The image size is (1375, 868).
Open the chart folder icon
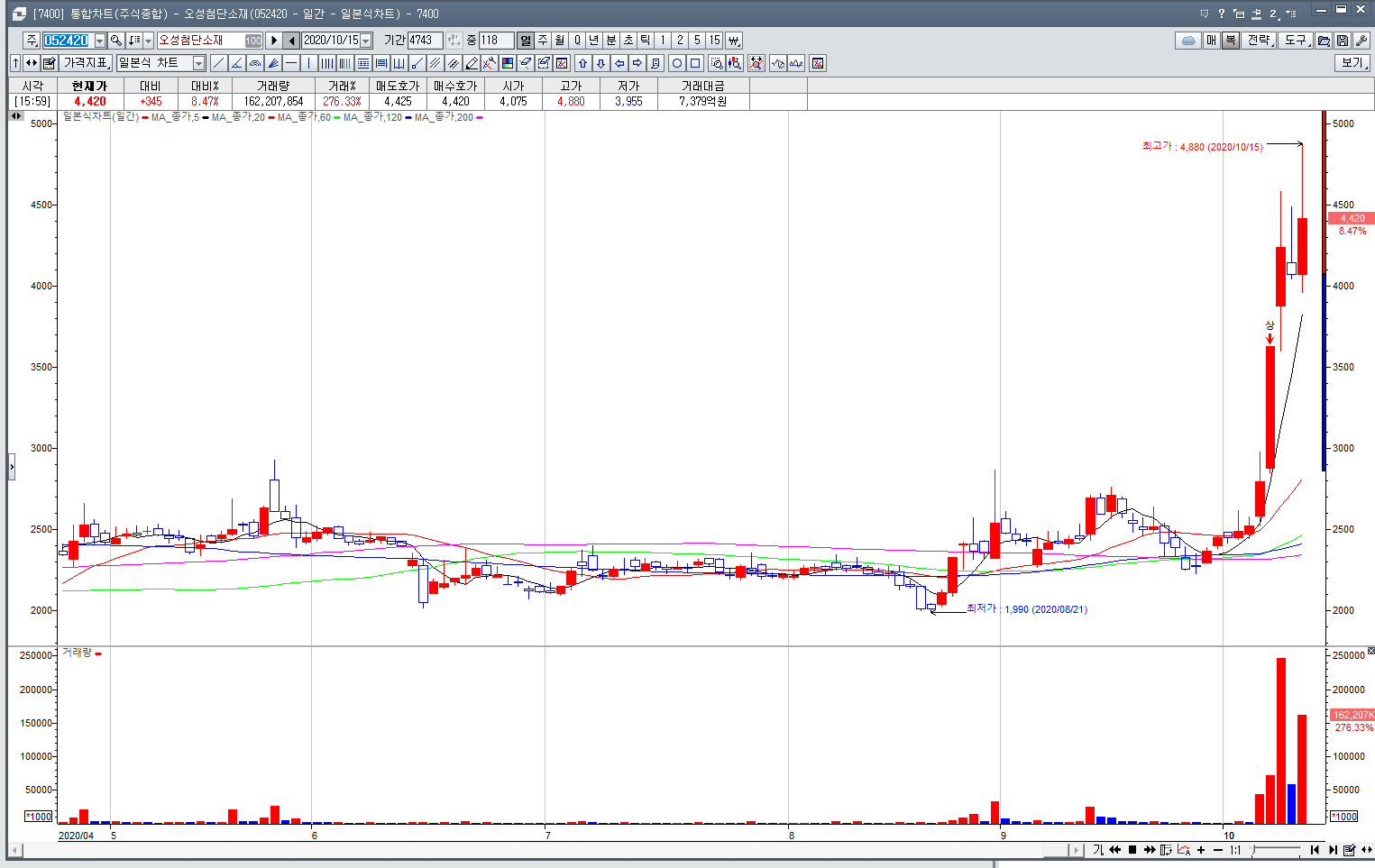coord(1324,41)
